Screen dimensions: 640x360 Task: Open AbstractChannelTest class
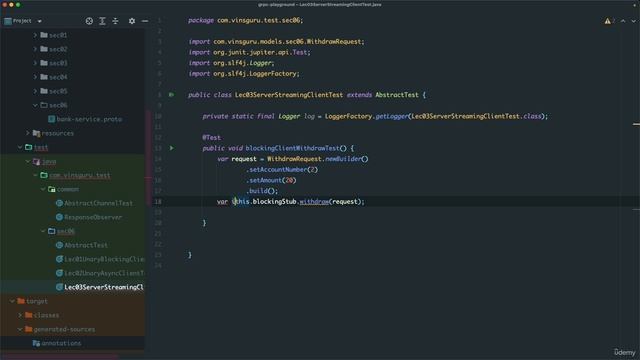pos(94,203)
